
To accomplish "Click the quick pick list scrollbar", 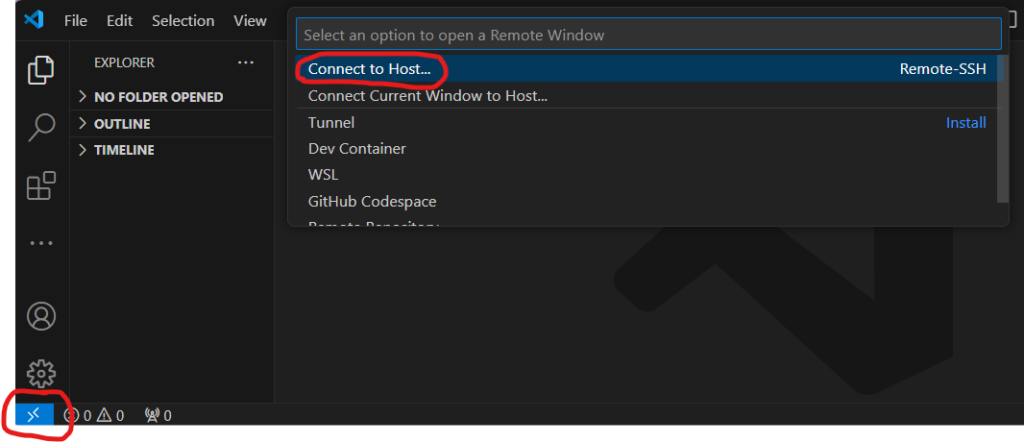I will (1003, 129).
